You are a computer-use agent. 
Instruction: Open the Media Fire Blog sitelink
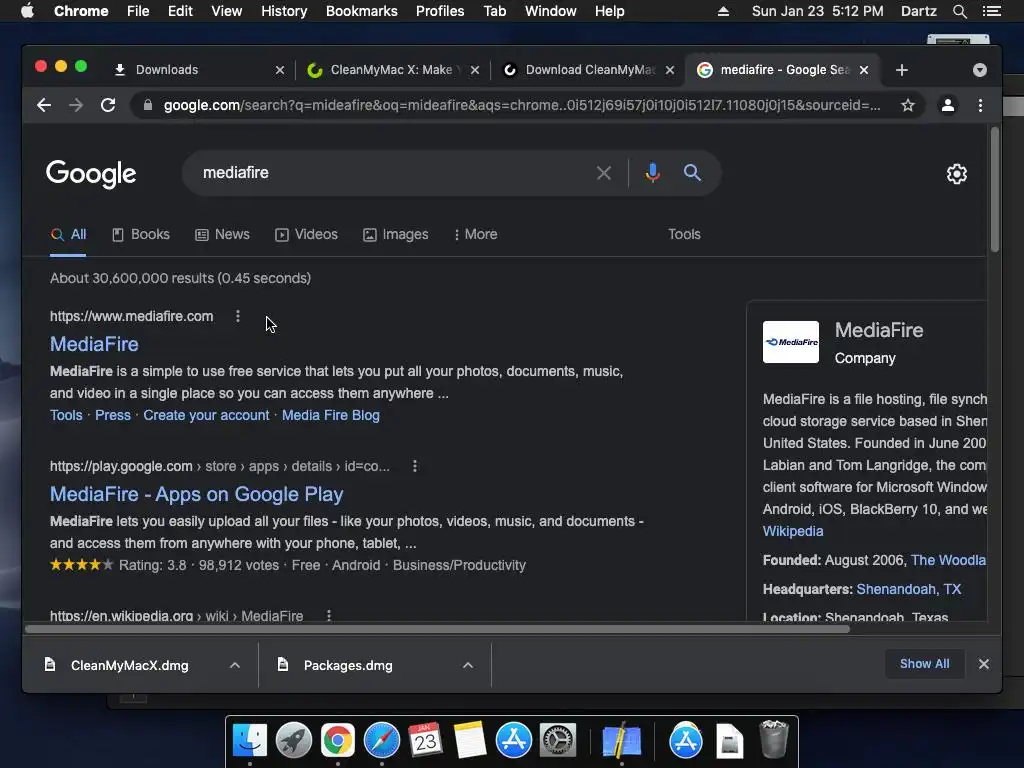[330, 415]
